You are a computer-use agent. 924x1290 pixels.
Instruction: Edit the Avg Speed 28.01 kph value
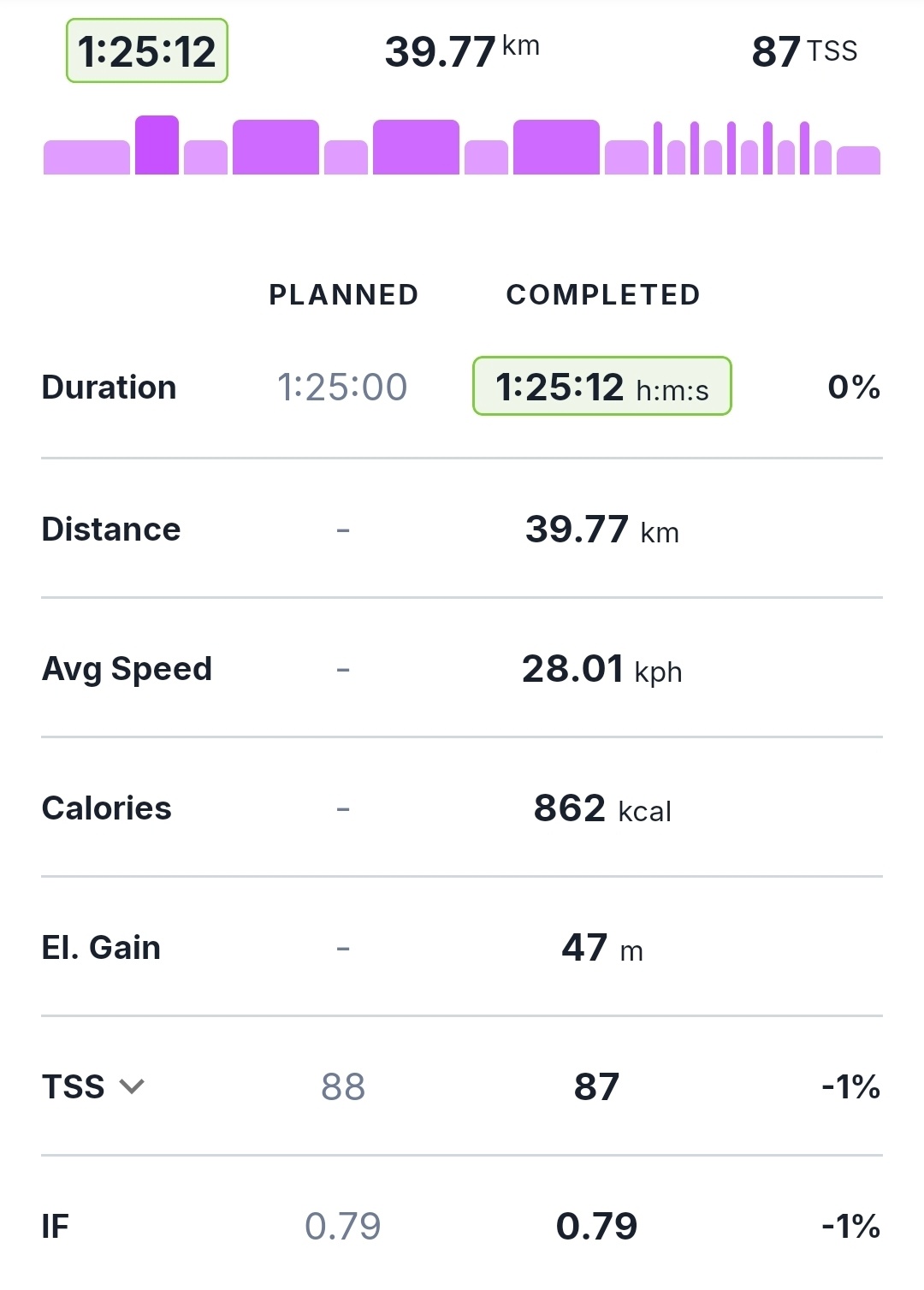point(601,669)
